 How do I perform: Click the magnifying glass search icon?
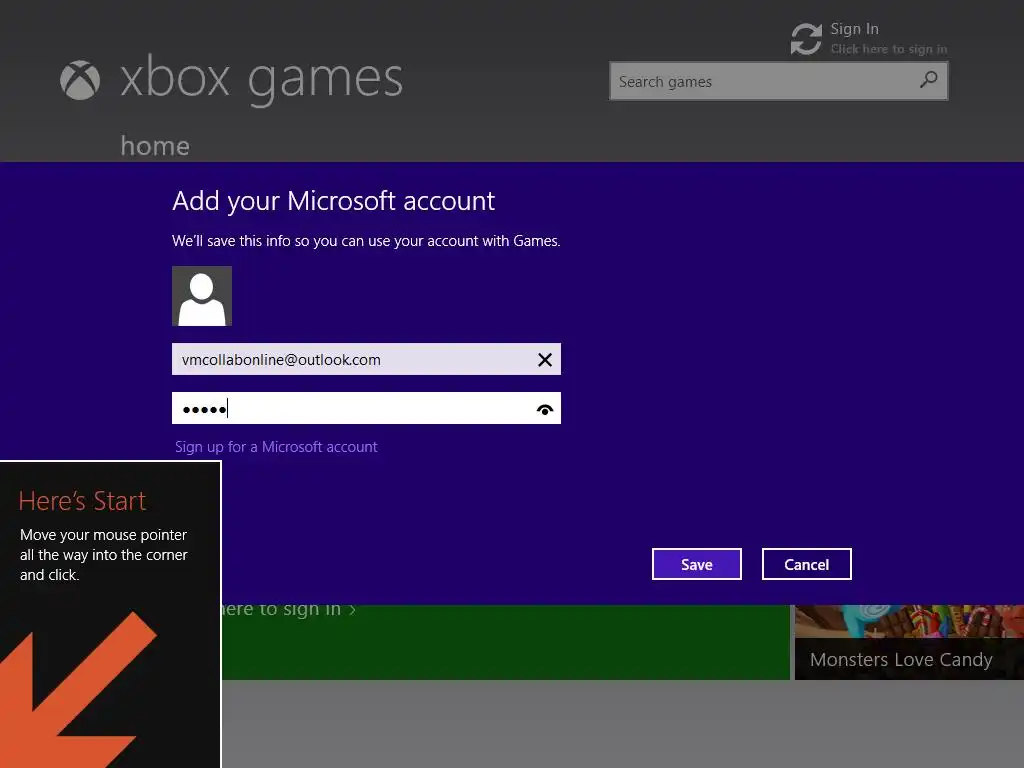[928, 80]
